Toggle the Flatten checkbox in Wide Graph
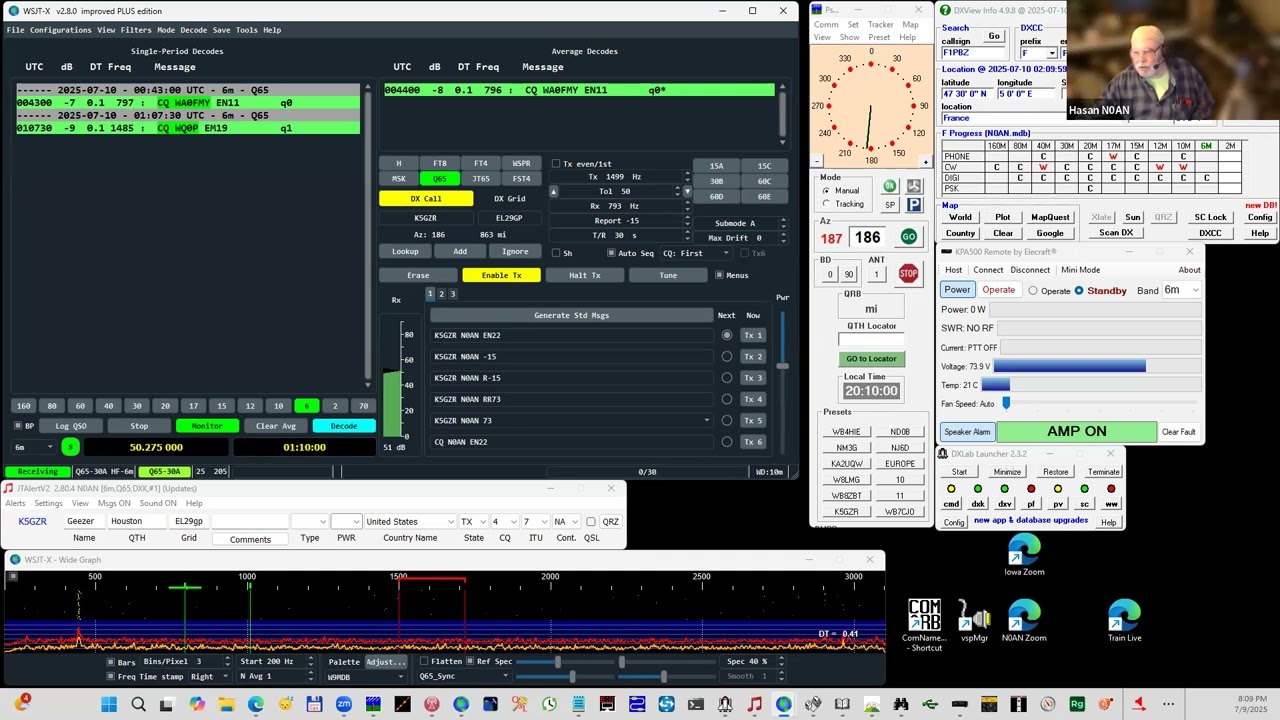Viewport: 1280px width, 720px height. pos(424,661)
